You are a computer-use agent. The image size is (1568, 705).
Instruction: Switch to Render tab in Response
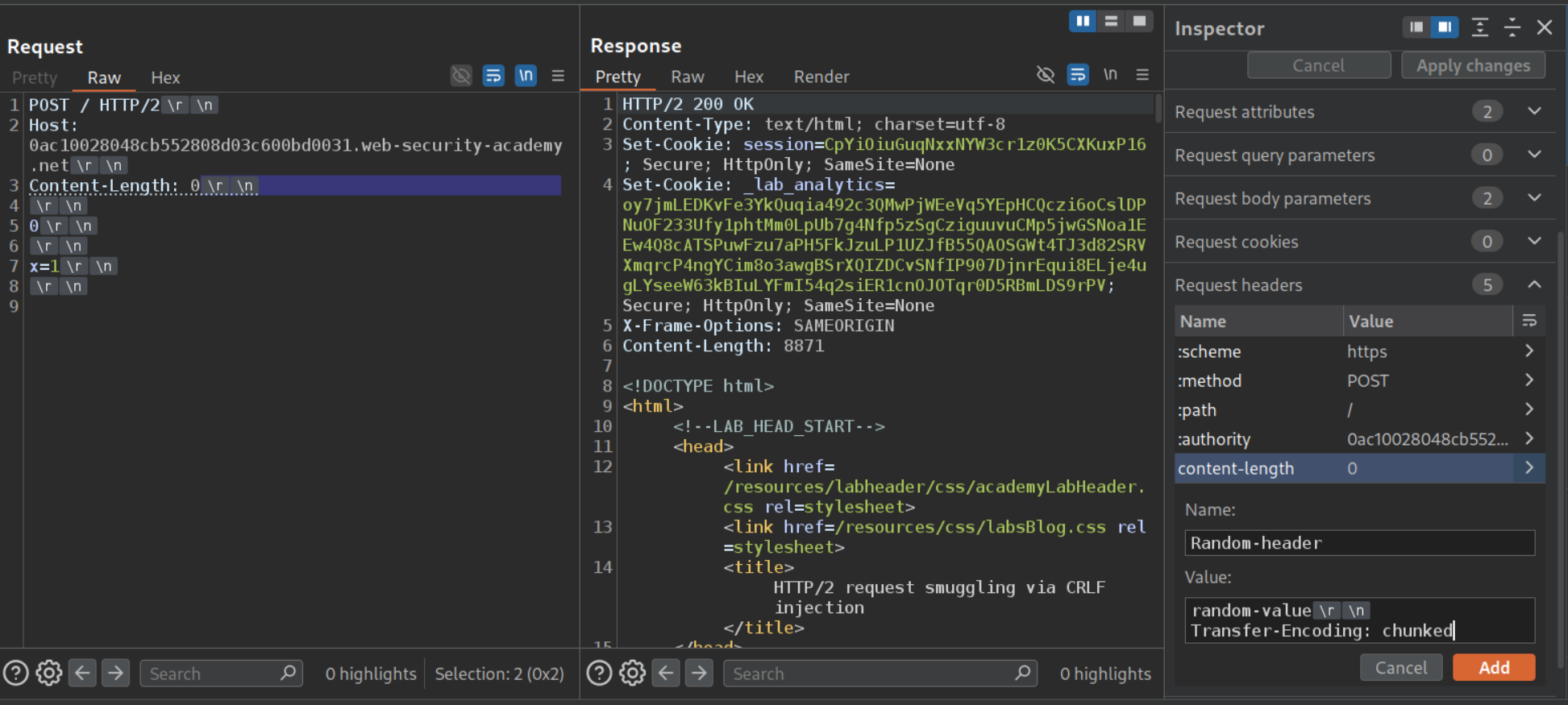point(821,77)
